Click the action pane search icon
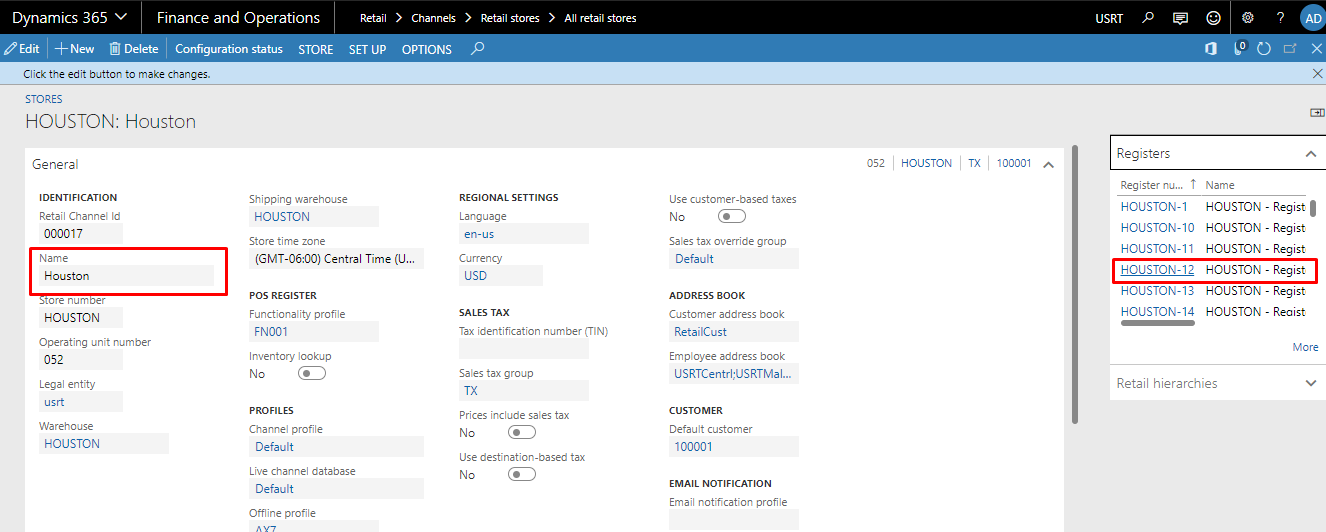This screenshot has width=1326, height=532. click(x=477, y=48)
